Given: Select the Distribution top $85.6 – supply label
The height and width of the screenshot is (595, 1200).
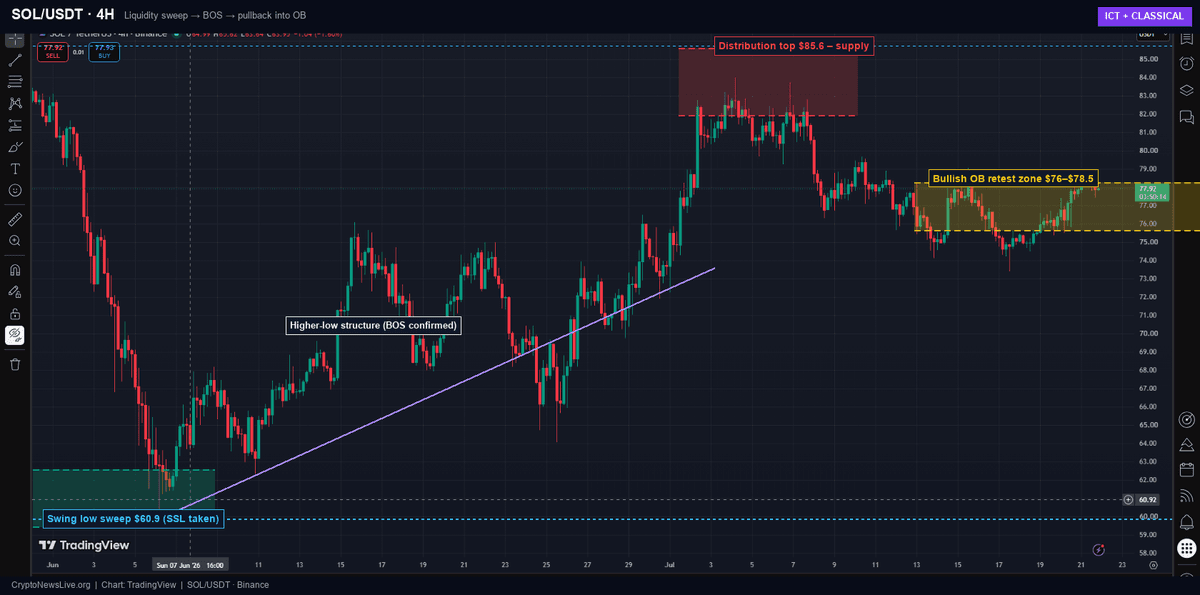Looking at the screenshot, I should [x=794, y=46].
